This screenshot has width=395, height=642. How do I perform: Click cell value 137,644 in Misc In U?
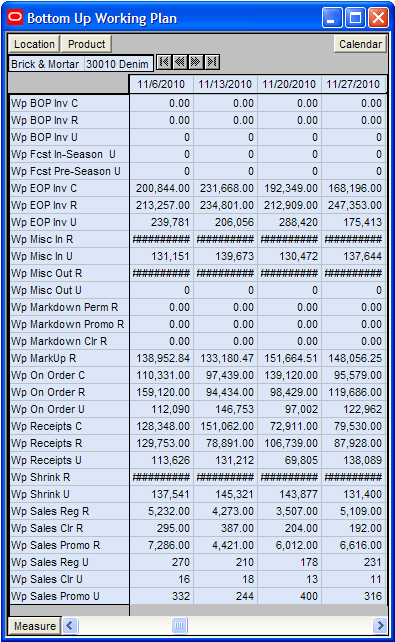point(353,256)
